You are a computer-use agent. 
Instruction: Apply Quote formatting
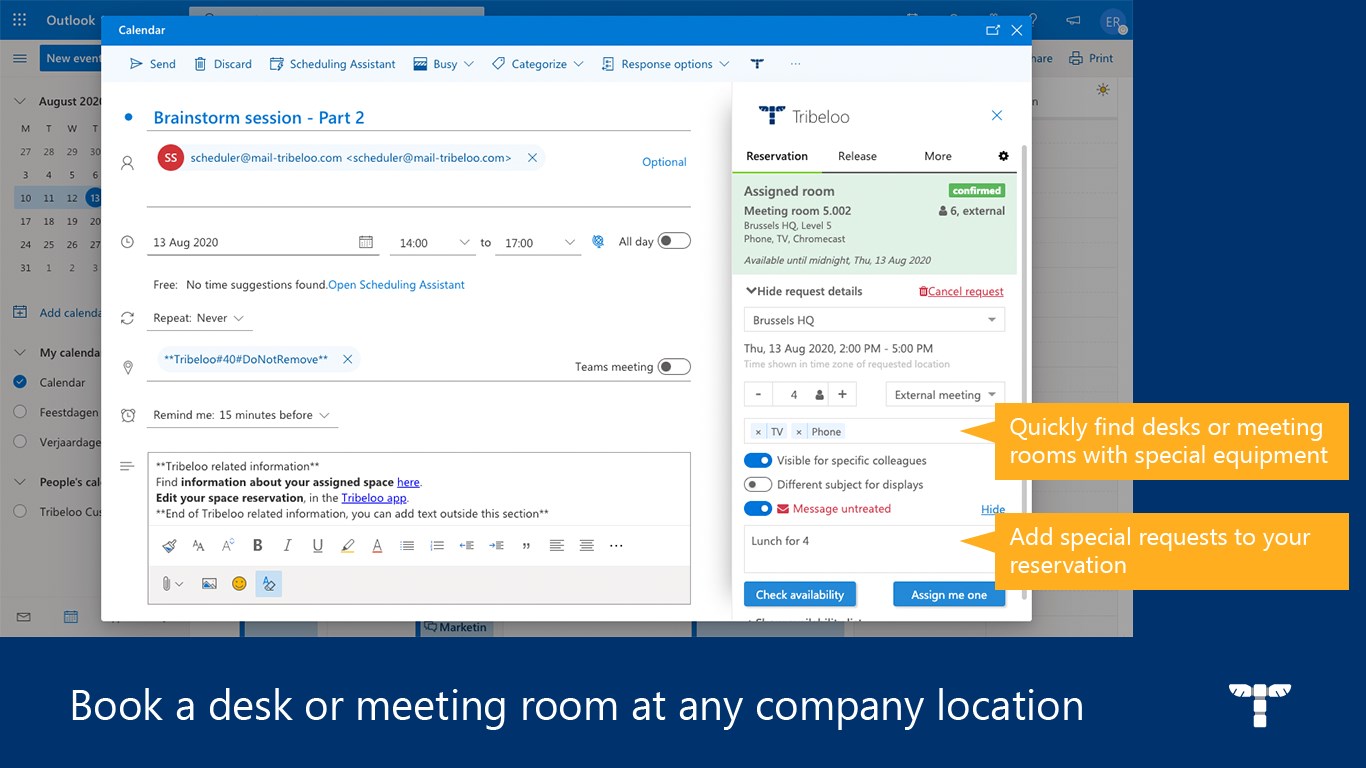pos(526,546)
